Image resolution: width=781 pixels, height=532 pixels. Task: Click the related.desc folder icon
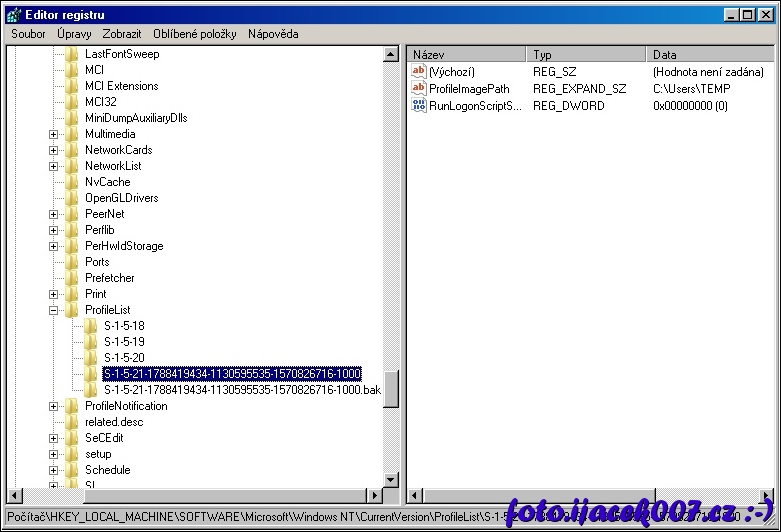[x=72, y=422]
